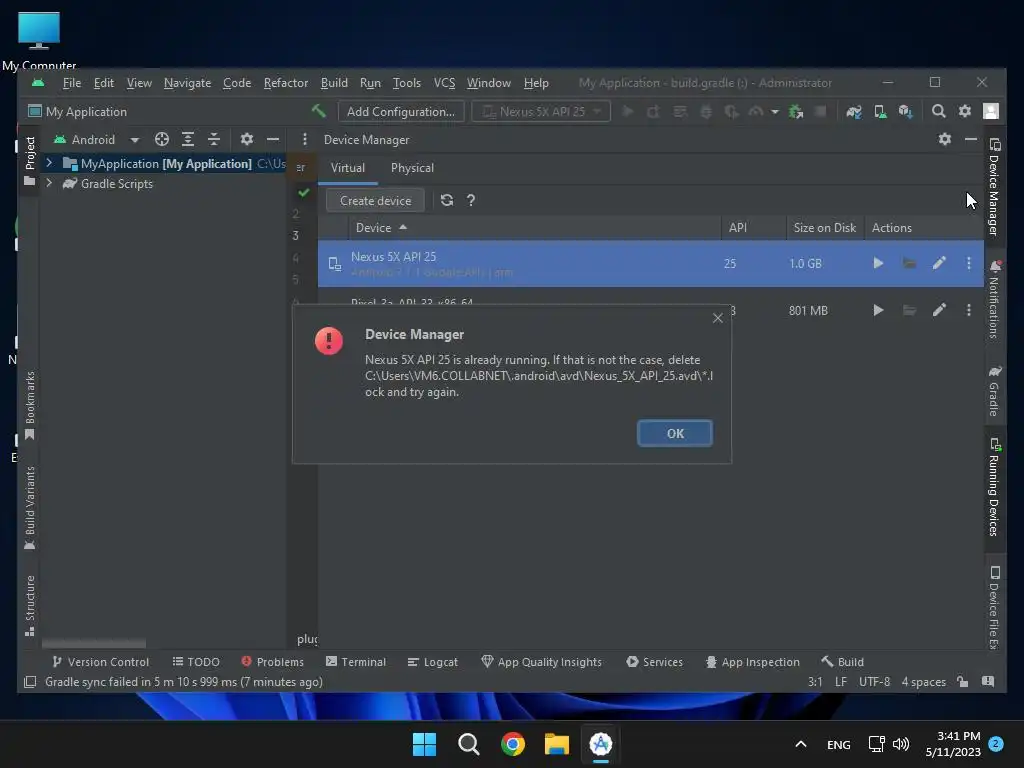Expand the Gradle Scripts tree node
1024x768 pixels.
(49, 184)
